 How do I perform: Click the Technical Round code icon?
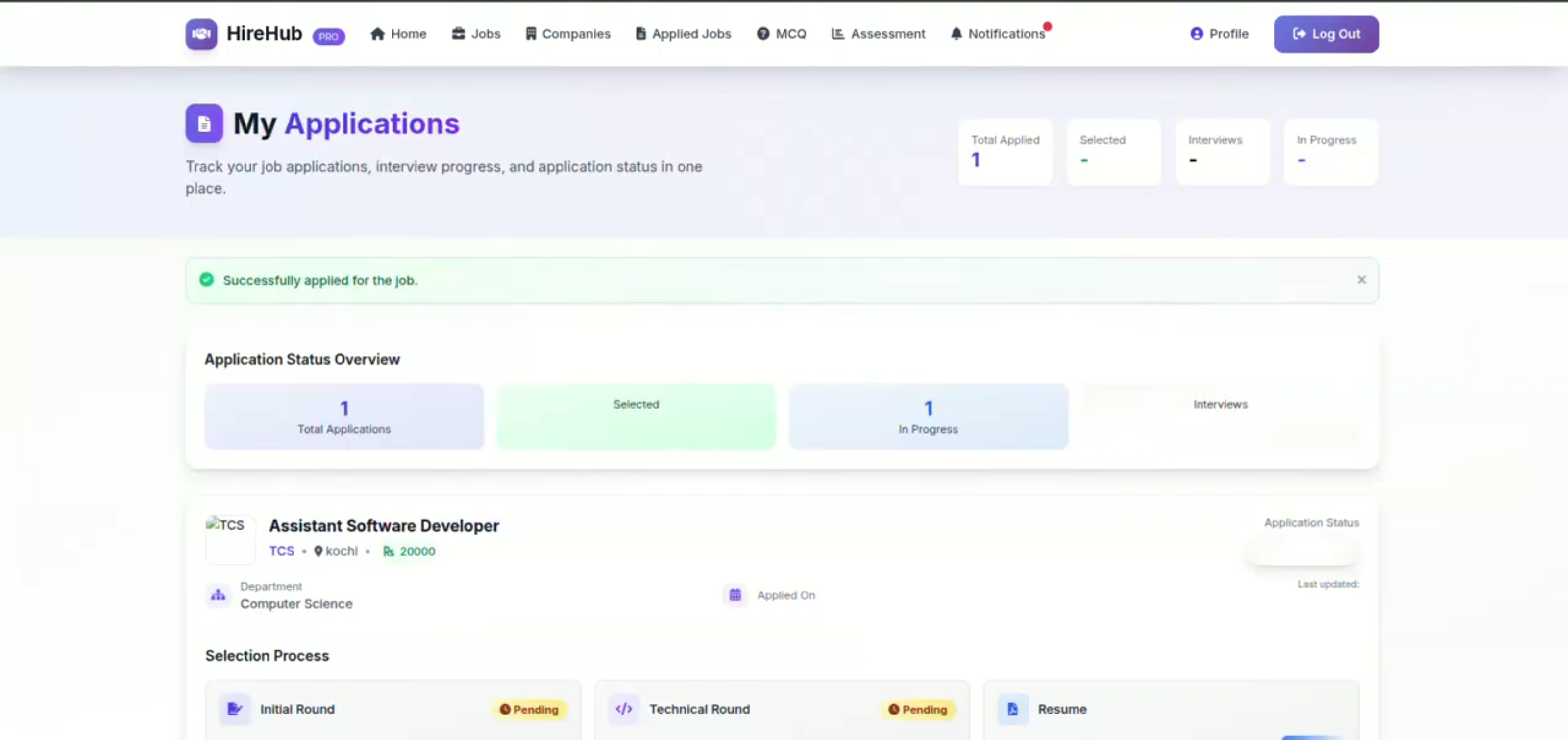tap(623, 709)
